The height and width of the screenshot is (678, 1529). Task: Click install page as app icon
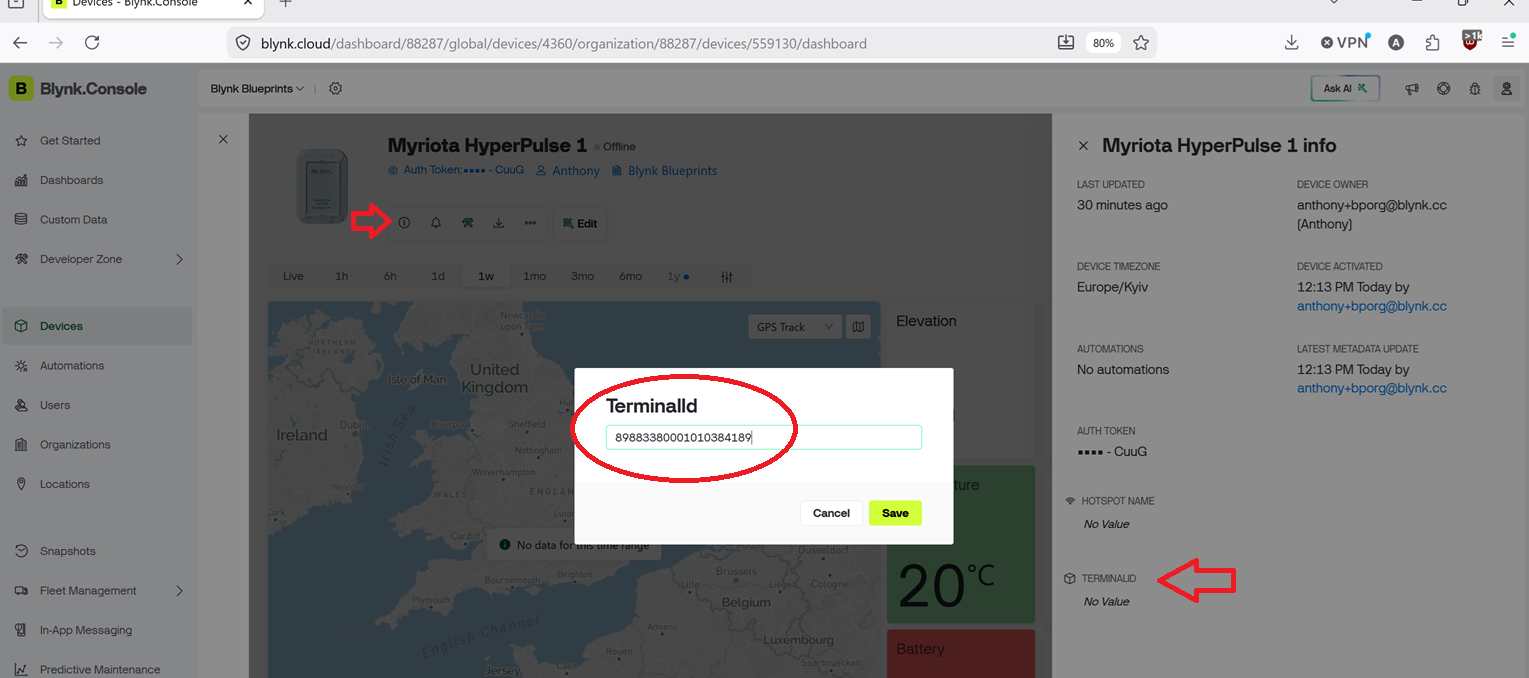(1066, 43)
